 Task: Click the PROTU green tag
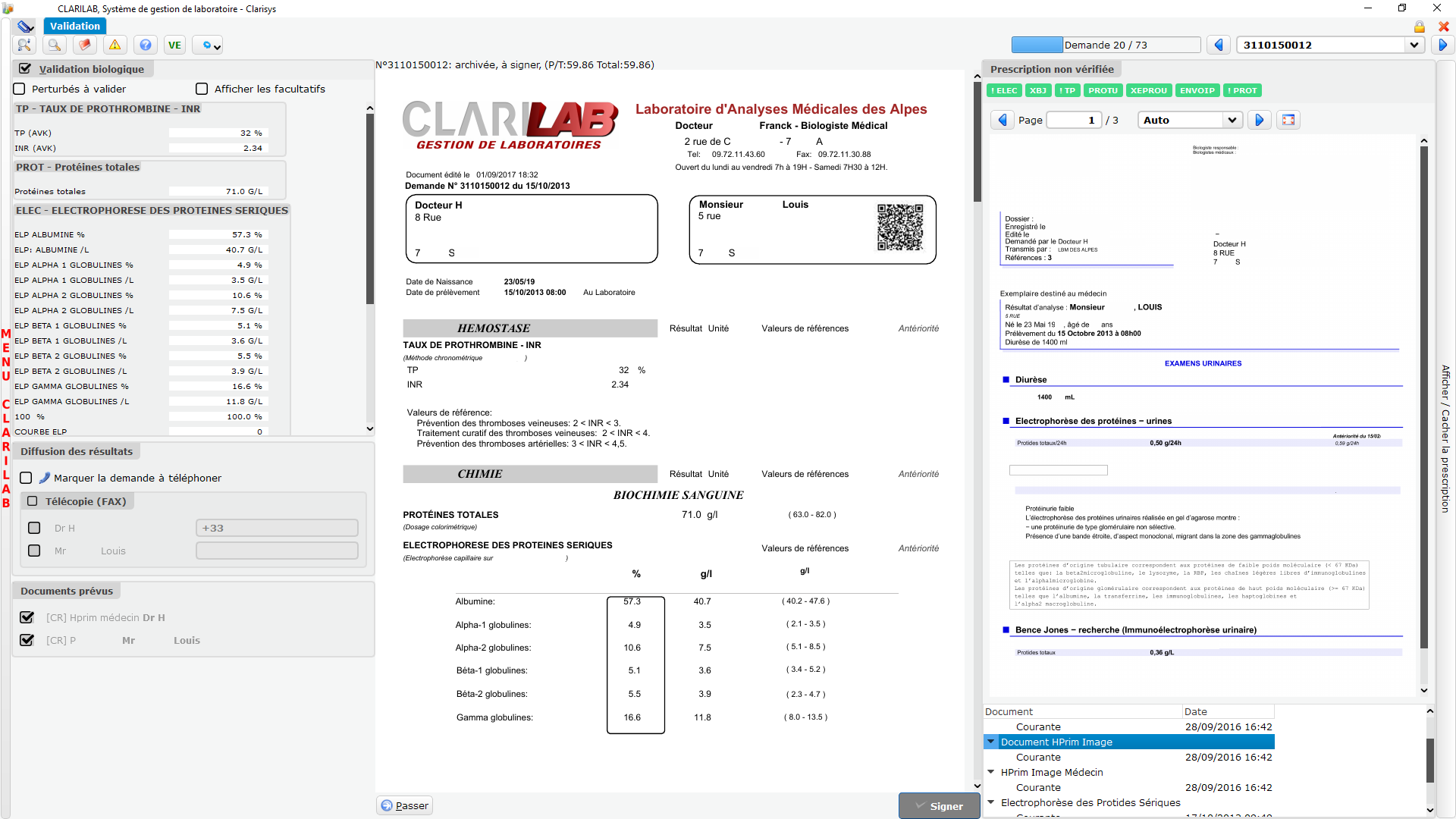1103,90
